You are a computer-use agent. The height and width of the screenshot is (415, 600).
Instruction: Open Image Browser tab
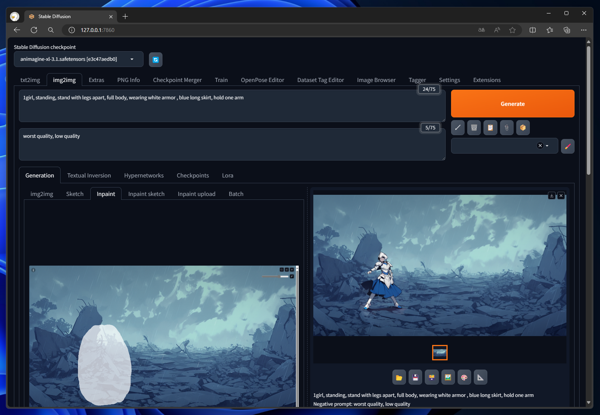pyautogui.click(x=376, y=80)
